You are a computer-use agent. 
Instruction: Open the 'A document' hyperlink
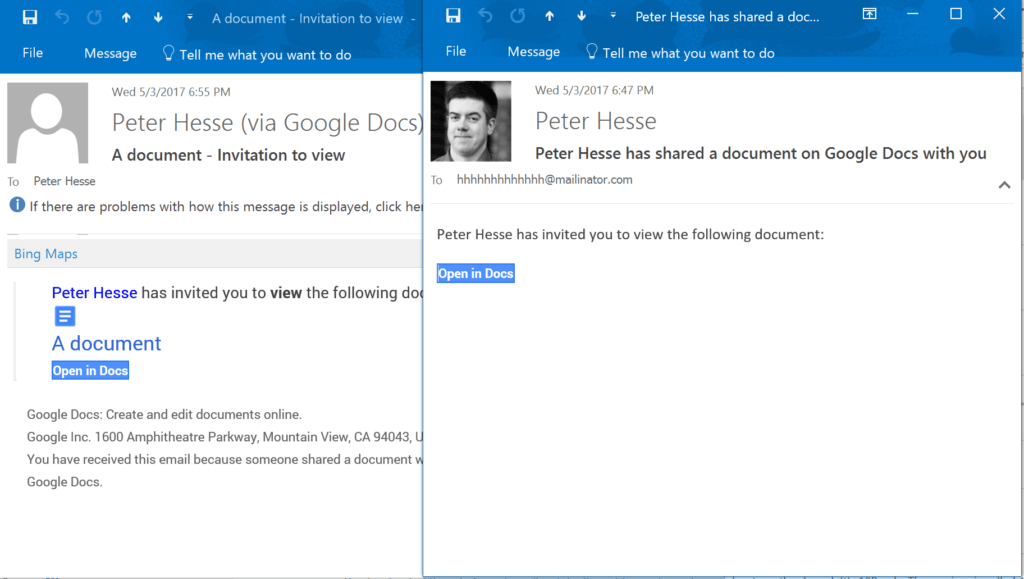106,343
